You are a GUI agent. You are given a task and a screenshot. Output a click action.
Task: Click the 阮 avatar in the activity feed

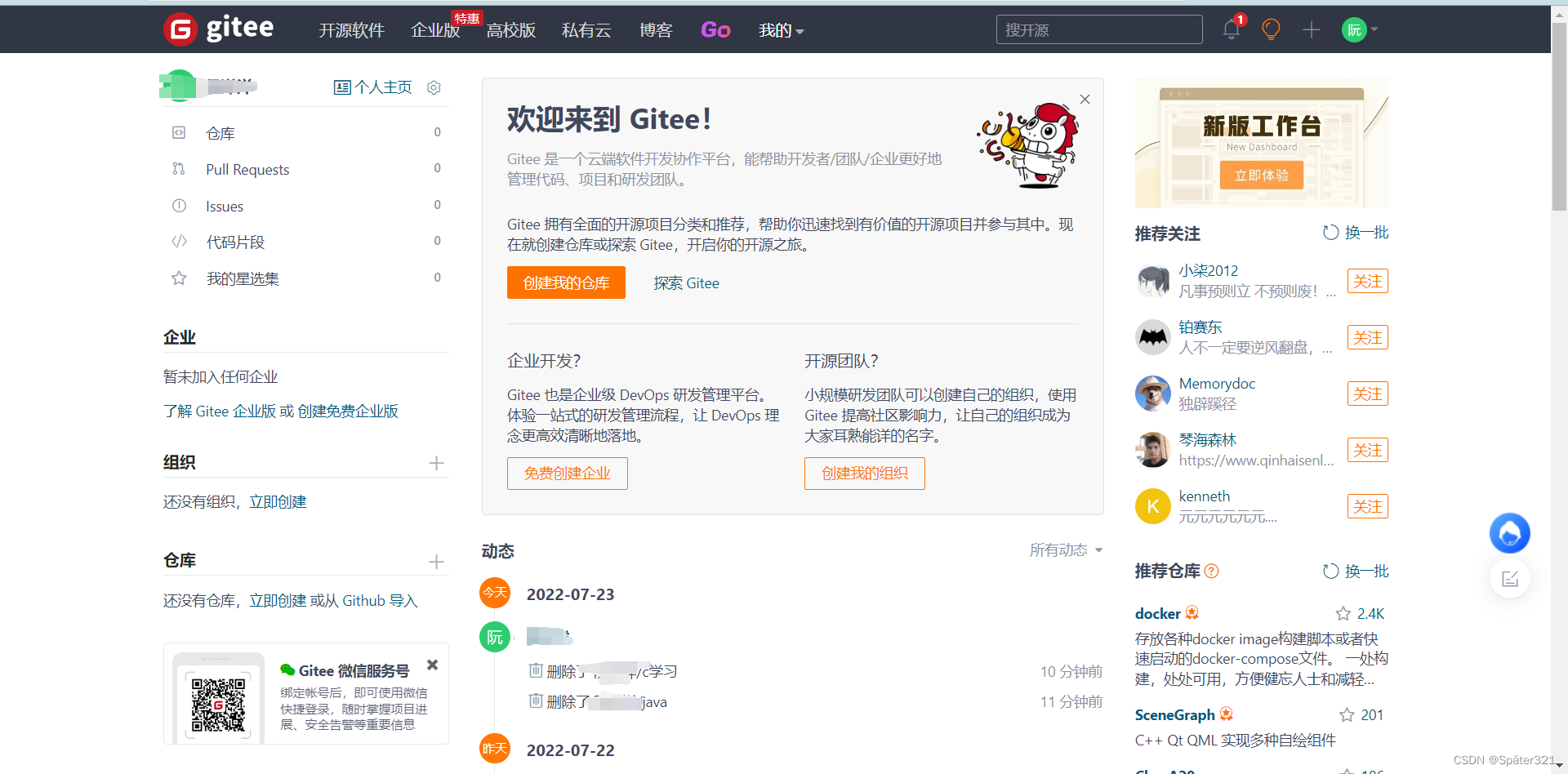tap(495, 637)
